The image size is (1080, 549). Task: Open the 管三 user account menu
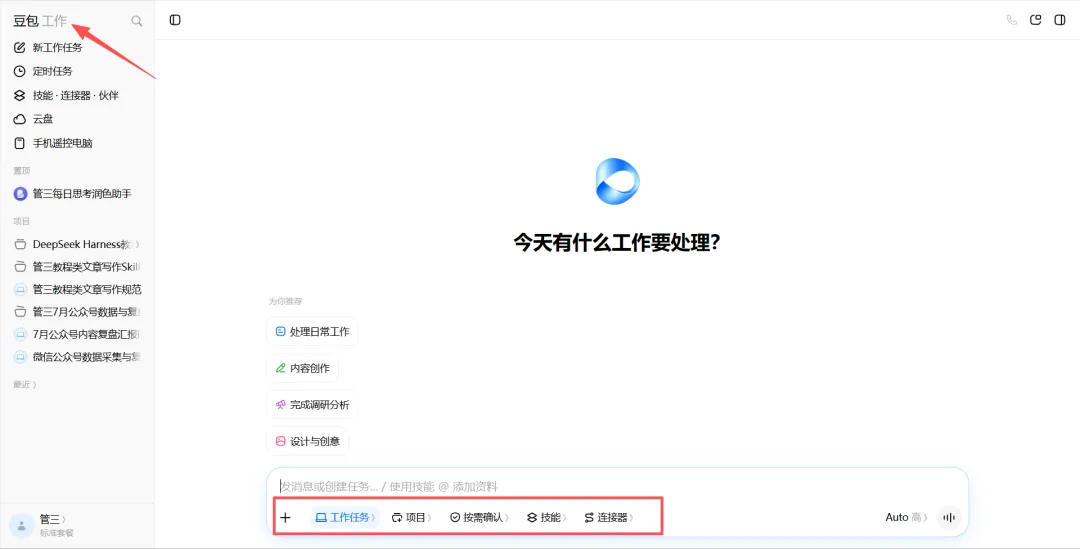coord(52,525)
